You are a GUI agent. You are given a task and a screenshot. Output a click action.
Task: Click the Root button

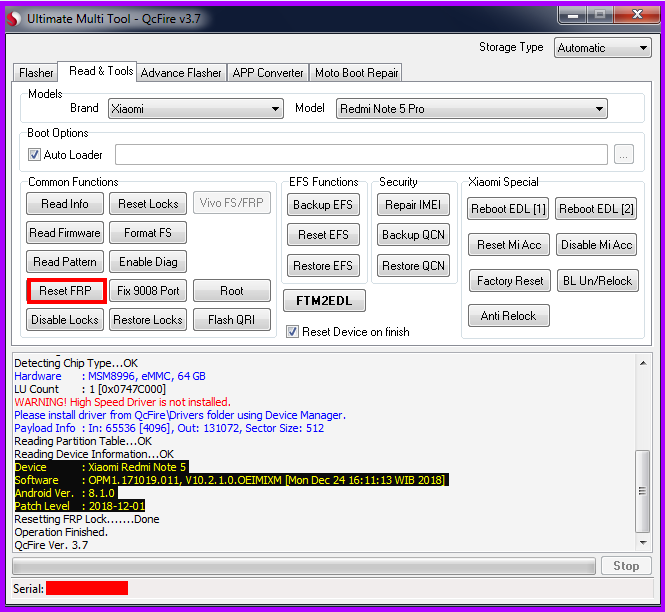[232, 291]
